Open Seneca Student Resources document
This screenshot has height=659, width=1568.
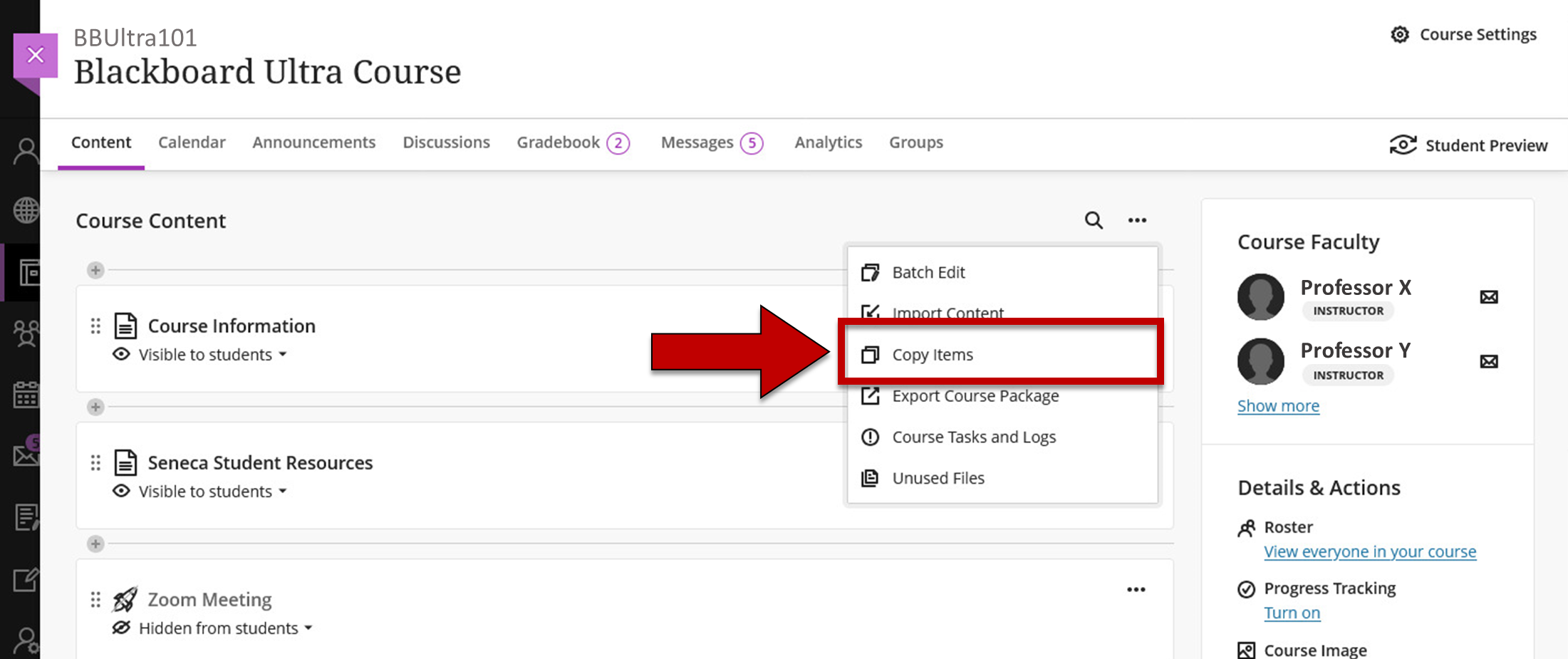[x=260, y=462]
